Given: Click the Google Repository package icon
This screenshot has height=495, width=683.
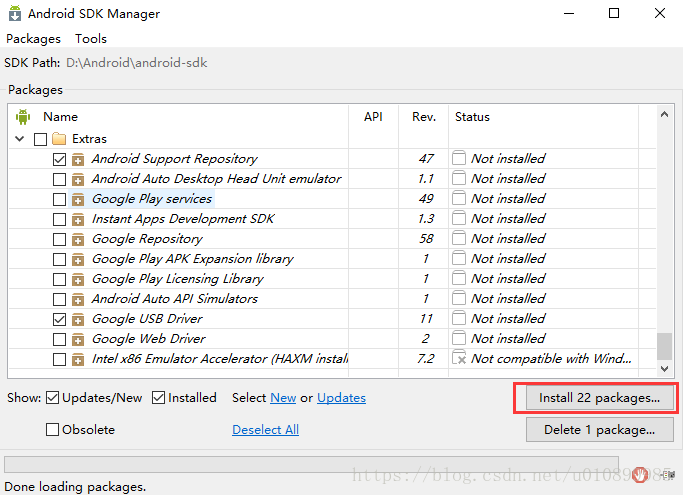Looking at the screenshot, I should click(x=78, y=239).
